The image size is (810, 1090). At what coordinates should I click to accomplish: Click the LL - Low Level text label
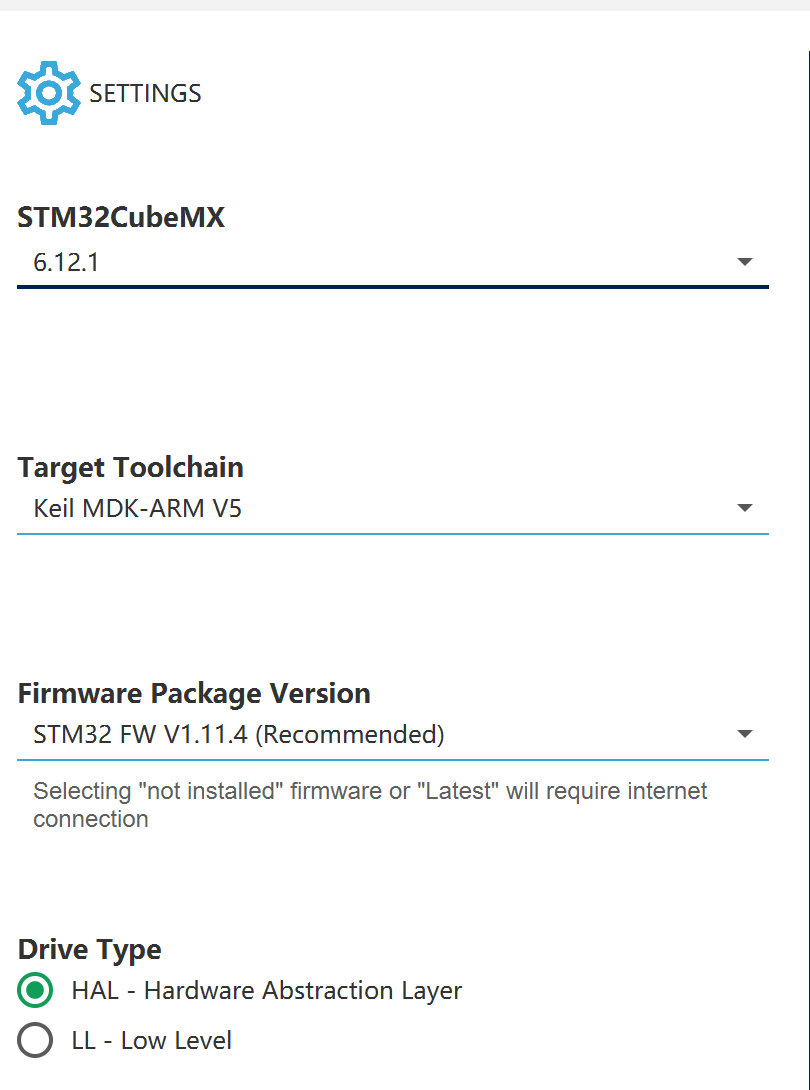(151, 1040)
